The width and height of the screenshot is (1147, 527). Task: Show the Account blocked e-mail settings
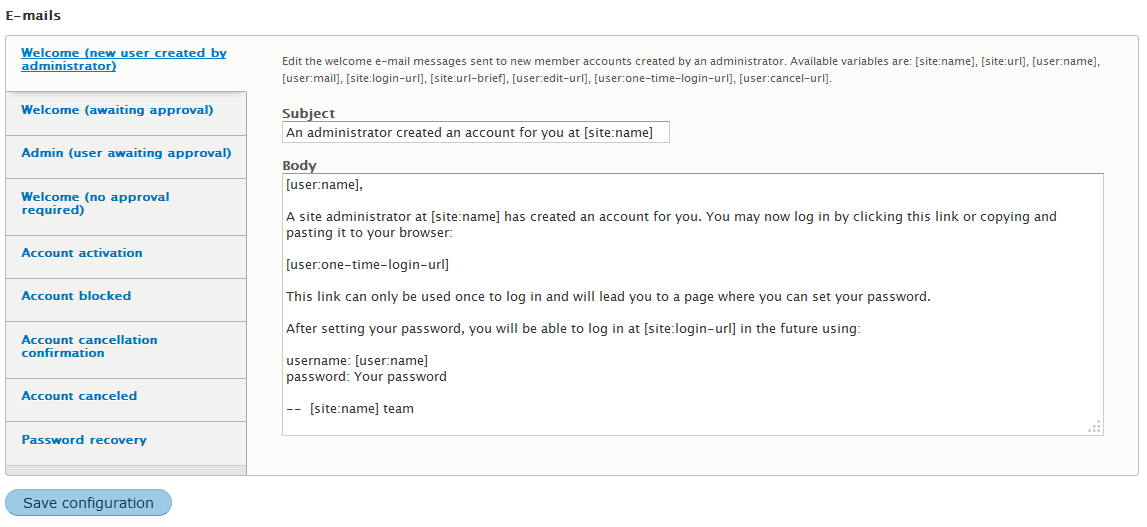[76, 296]
